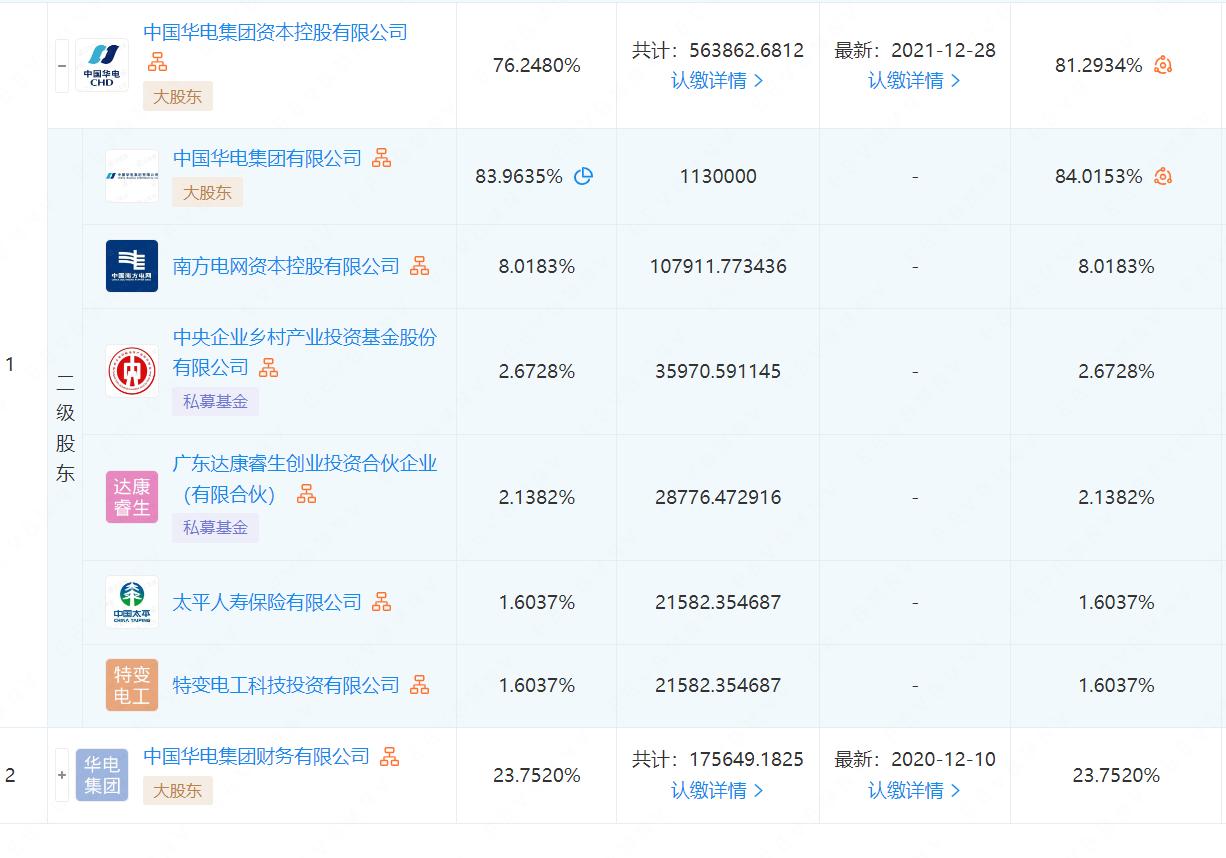Open 认缴详情 for 中国华电集团财务有限公司
1226x858 pixels.
pyautogui.click(x=716, y=791)
